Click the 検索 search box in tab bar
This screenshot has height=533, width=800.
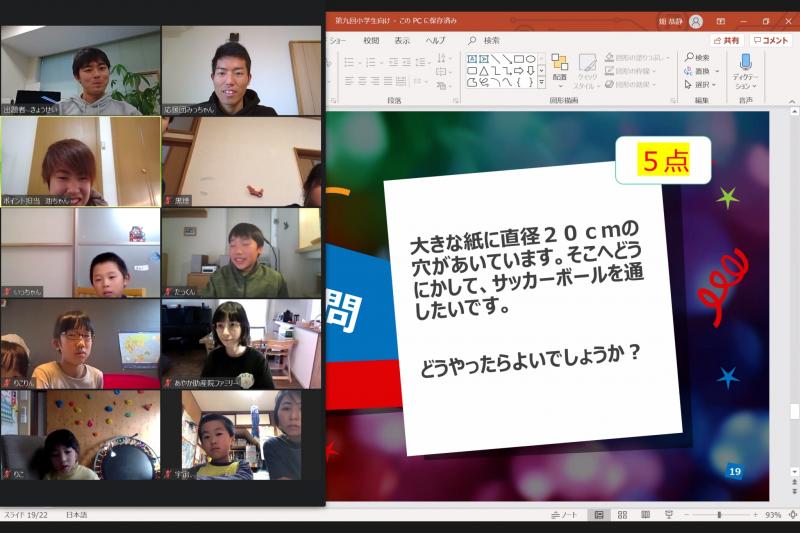(484, 40)
